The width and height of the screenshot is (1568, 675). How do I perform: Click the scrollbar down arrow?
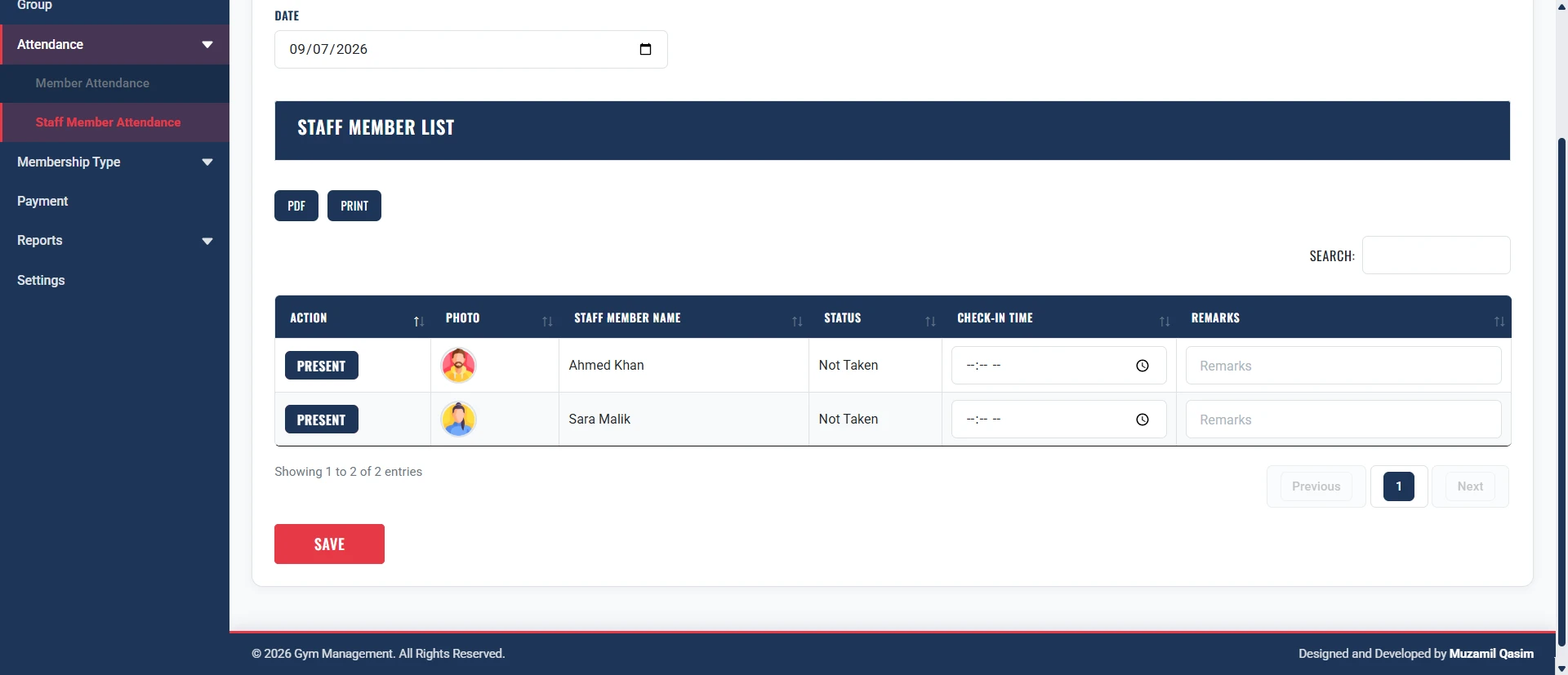[1561, 668]
